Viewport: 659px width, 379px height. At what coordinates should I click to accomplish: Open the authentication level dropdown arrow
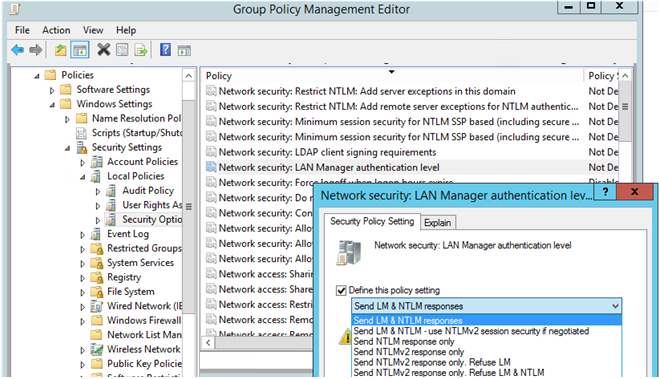tap(615, 306)
